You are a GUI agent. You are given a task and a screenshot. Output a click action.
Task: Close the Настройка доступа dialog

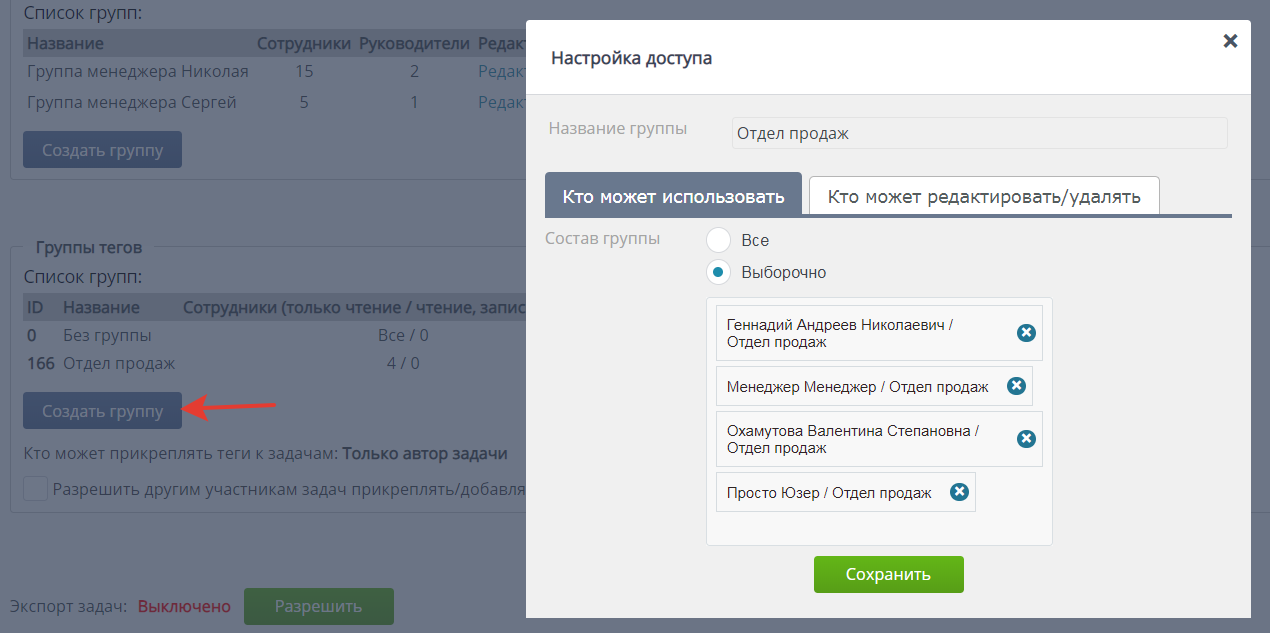(x=1229, y=41)
